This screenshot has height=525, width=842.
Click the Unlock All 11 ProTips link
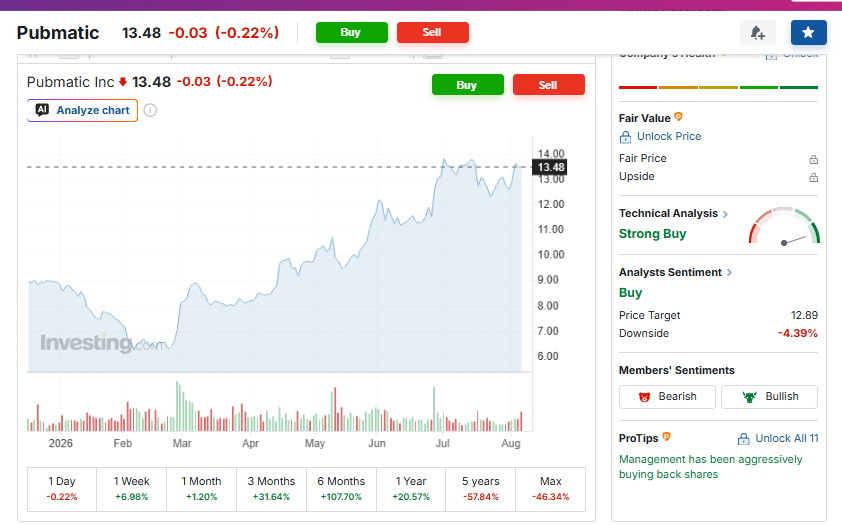point(778,439)
